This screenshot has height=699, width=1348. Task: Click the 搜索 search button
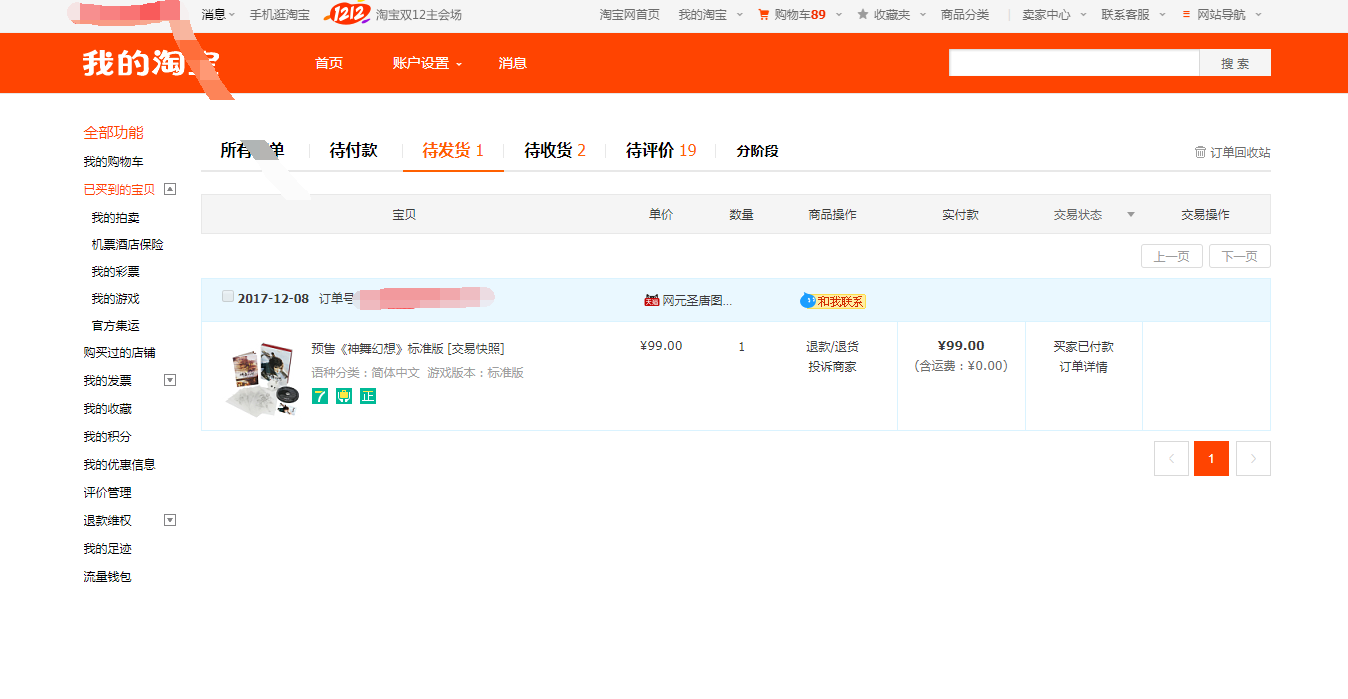[1235, 63]
